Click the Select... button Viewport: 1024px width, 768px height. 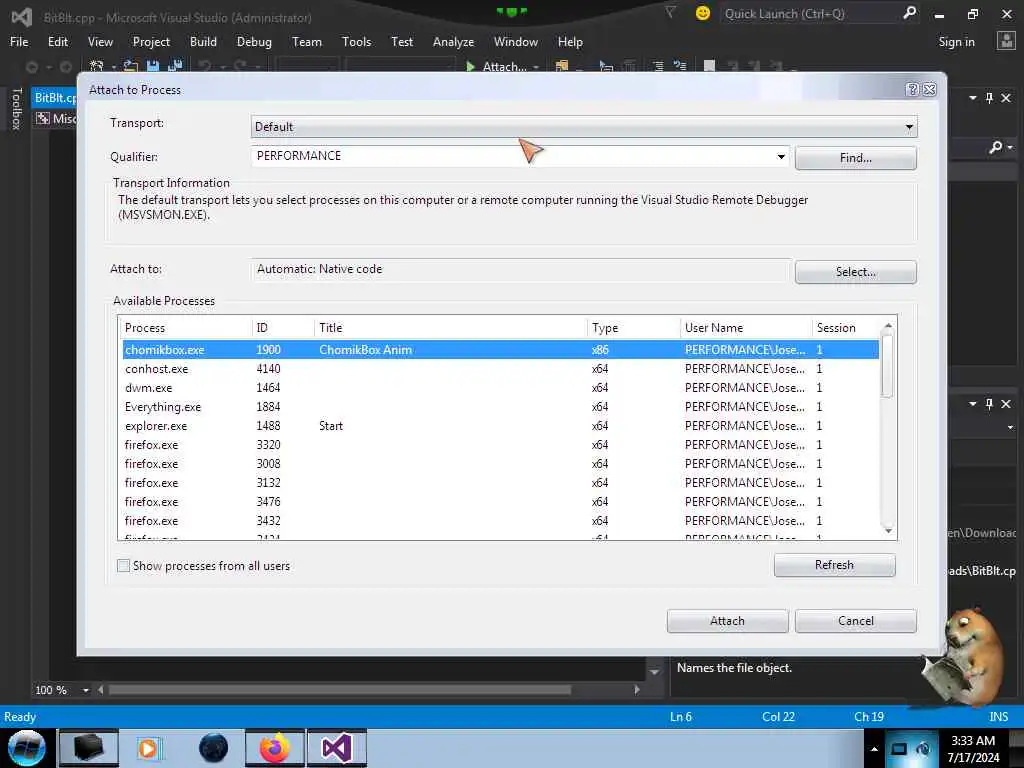[x=856, y=272]
